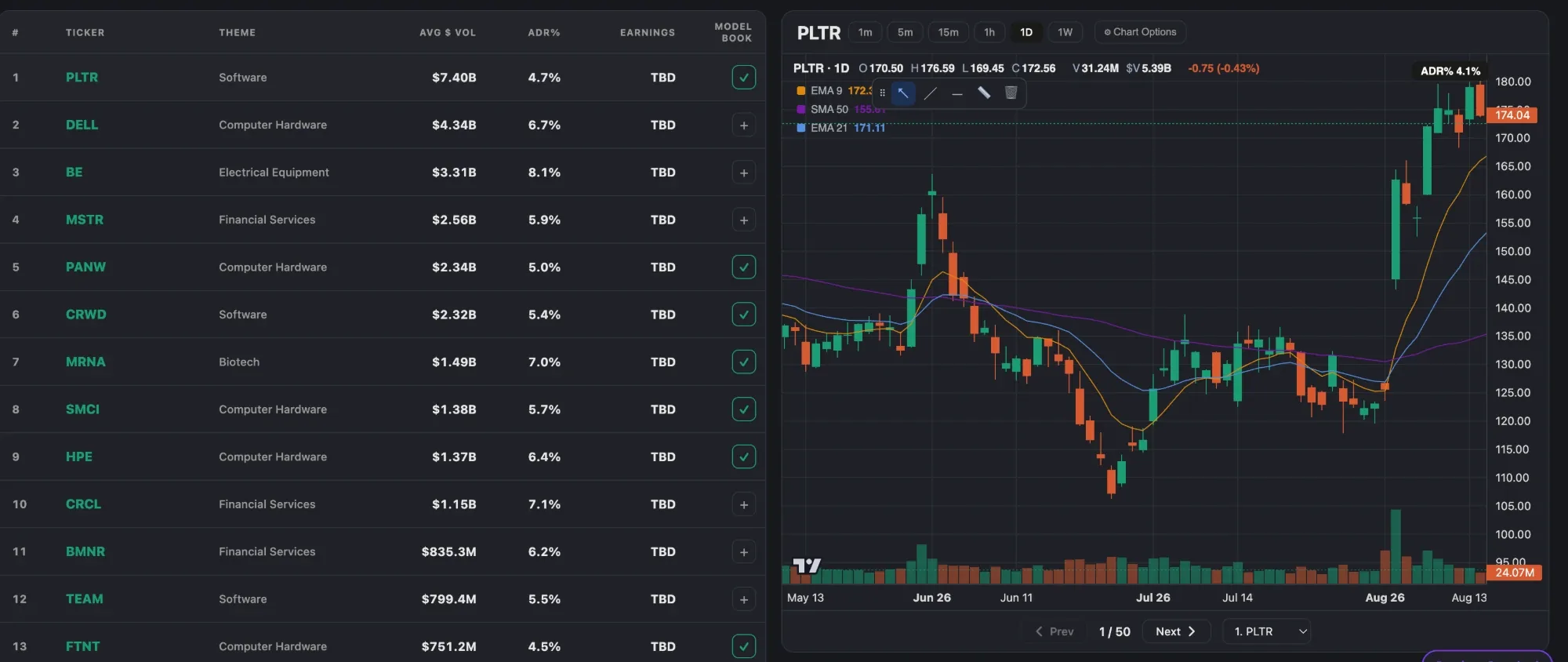
Task: Select the arrow cursor drawing tool
Action: coord(903,93)
